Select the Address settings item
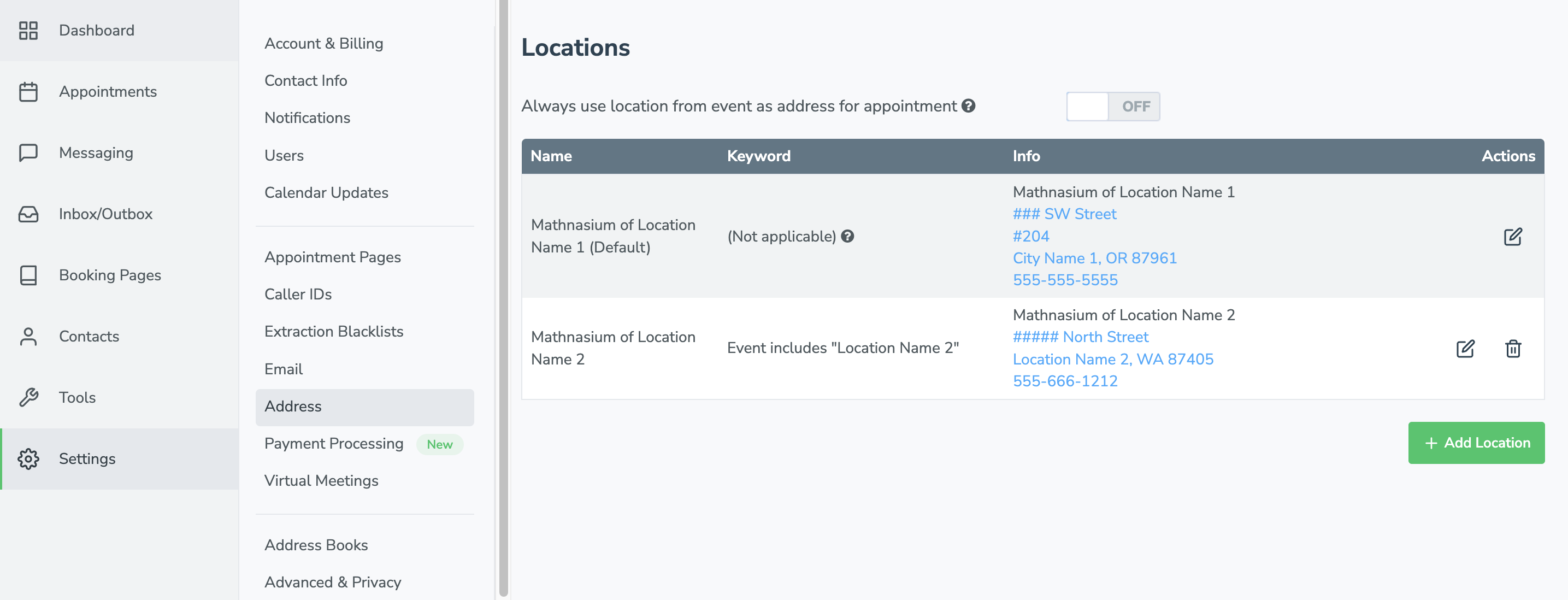The image size is (1568, 600). point(364,407)
